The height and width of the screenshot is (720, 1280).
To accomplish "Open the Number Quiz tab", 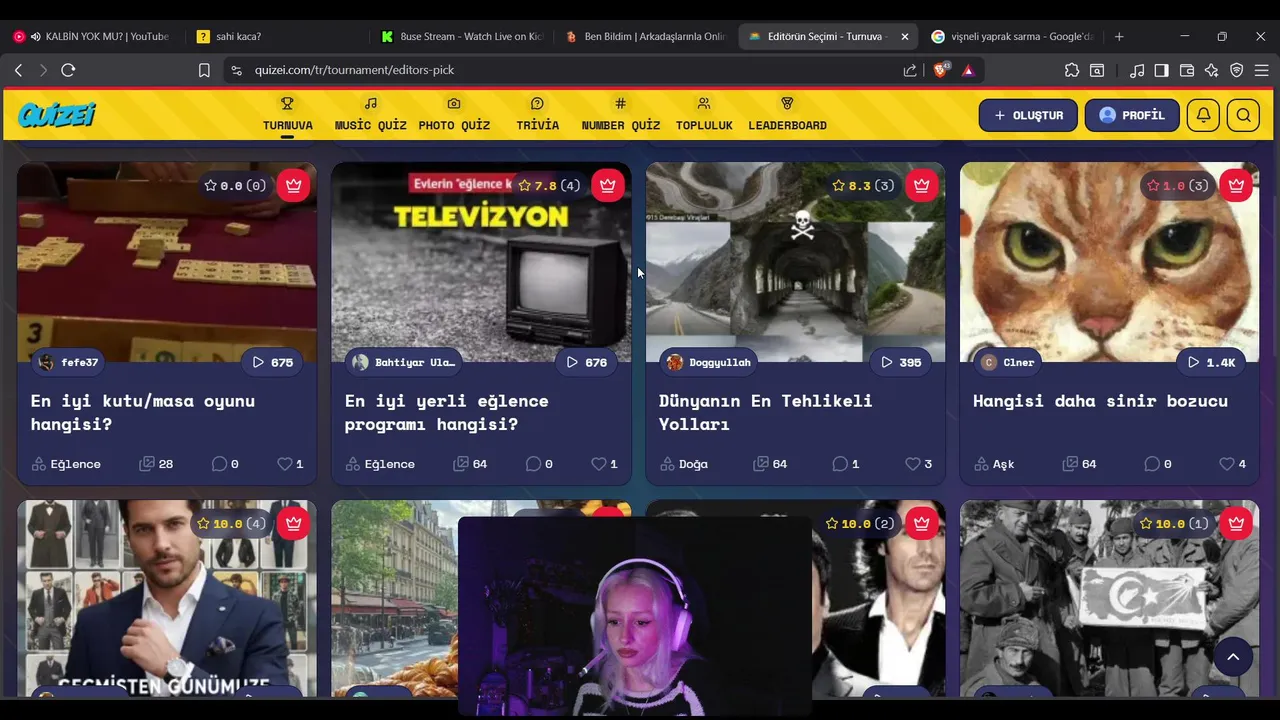I will (620, 115).
